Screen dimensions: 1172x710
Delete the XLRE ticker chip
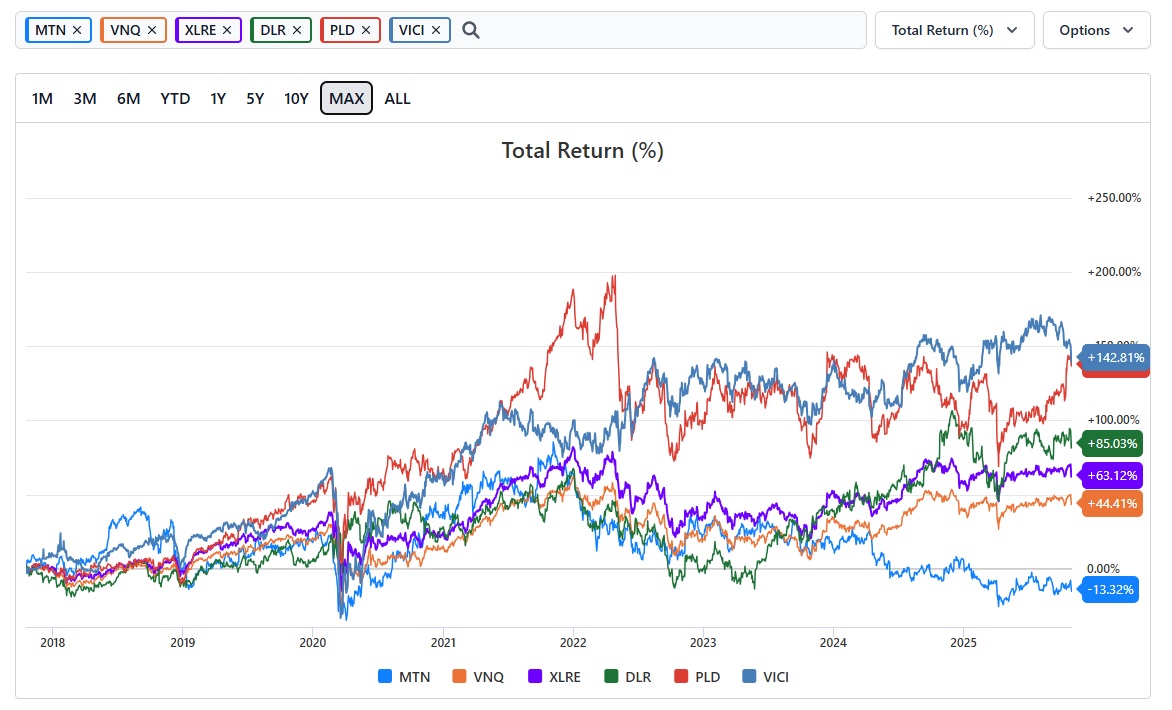coord(227,30)
